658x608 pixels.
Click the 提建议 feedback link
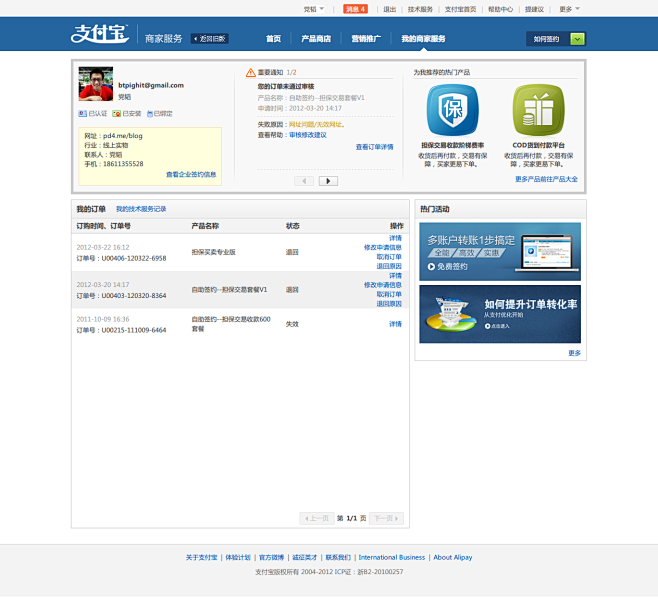[534, 9]
